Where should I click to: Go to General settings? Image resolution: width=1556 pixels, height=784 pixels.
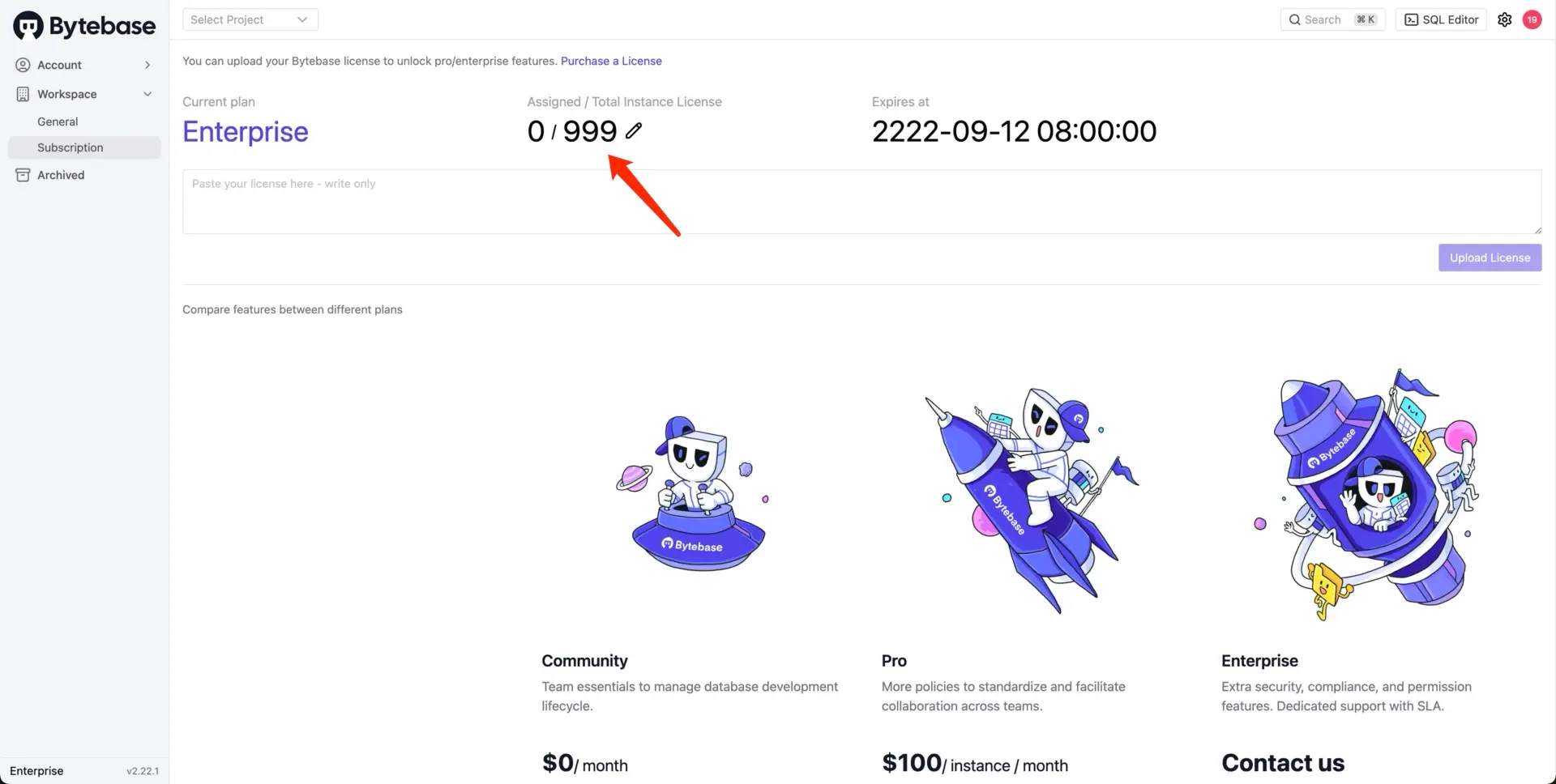[58, 121]
